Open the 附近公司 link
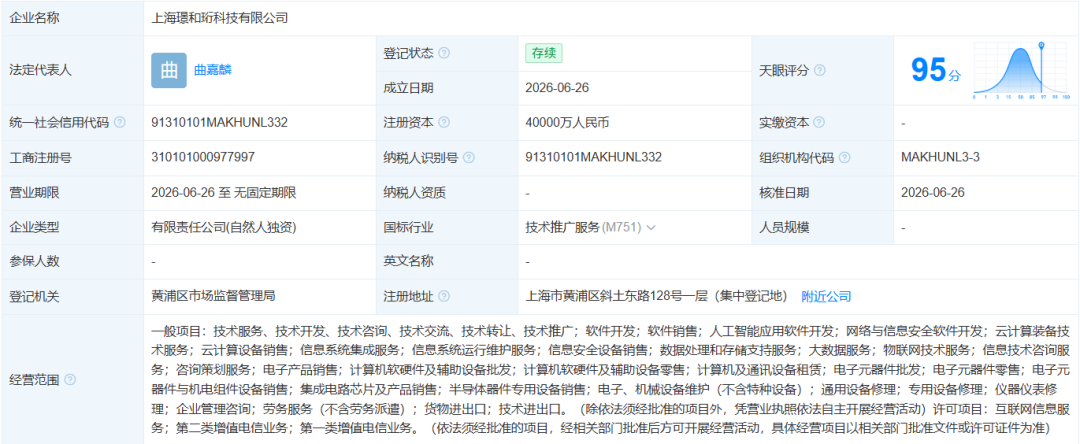1080x444 pixels. click(826, 297)
